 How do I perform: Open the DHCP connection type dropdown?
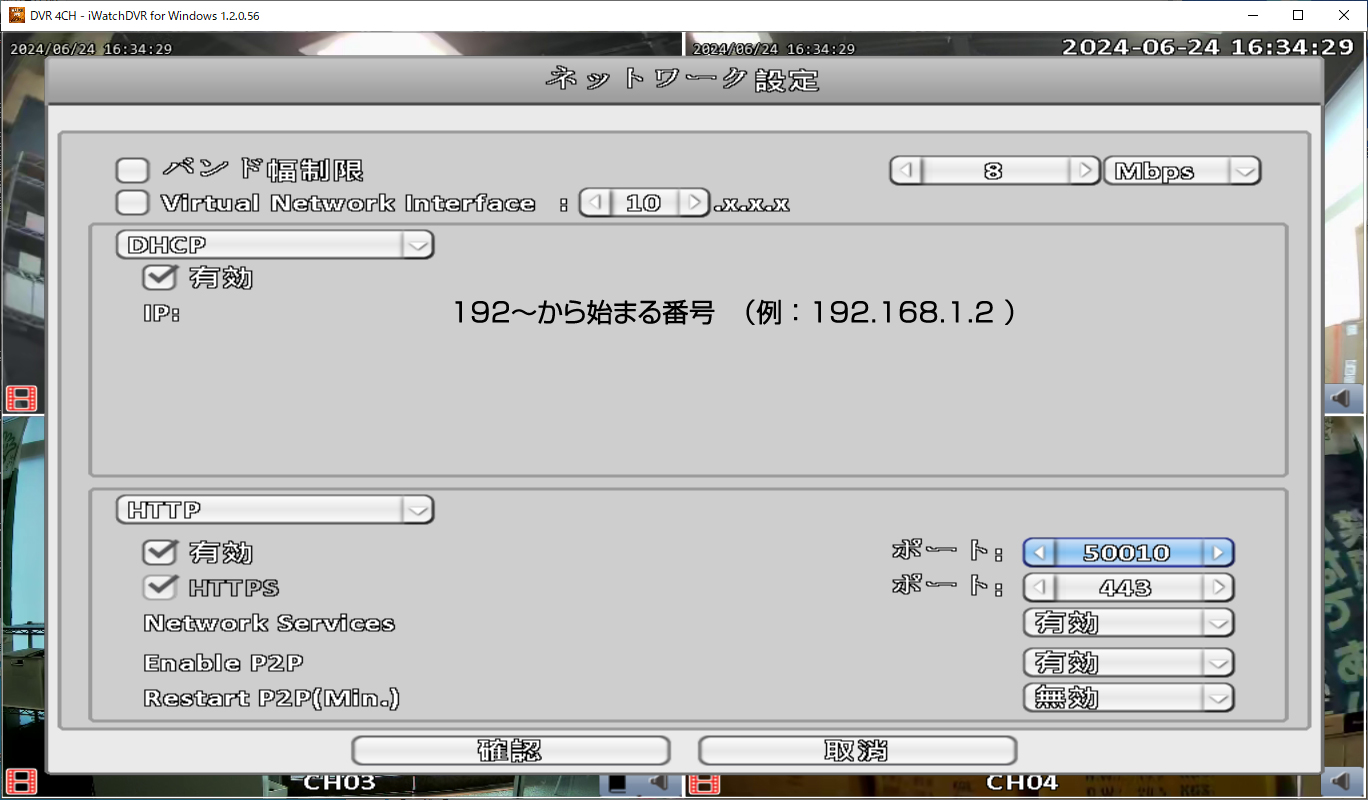click(275, 244)
